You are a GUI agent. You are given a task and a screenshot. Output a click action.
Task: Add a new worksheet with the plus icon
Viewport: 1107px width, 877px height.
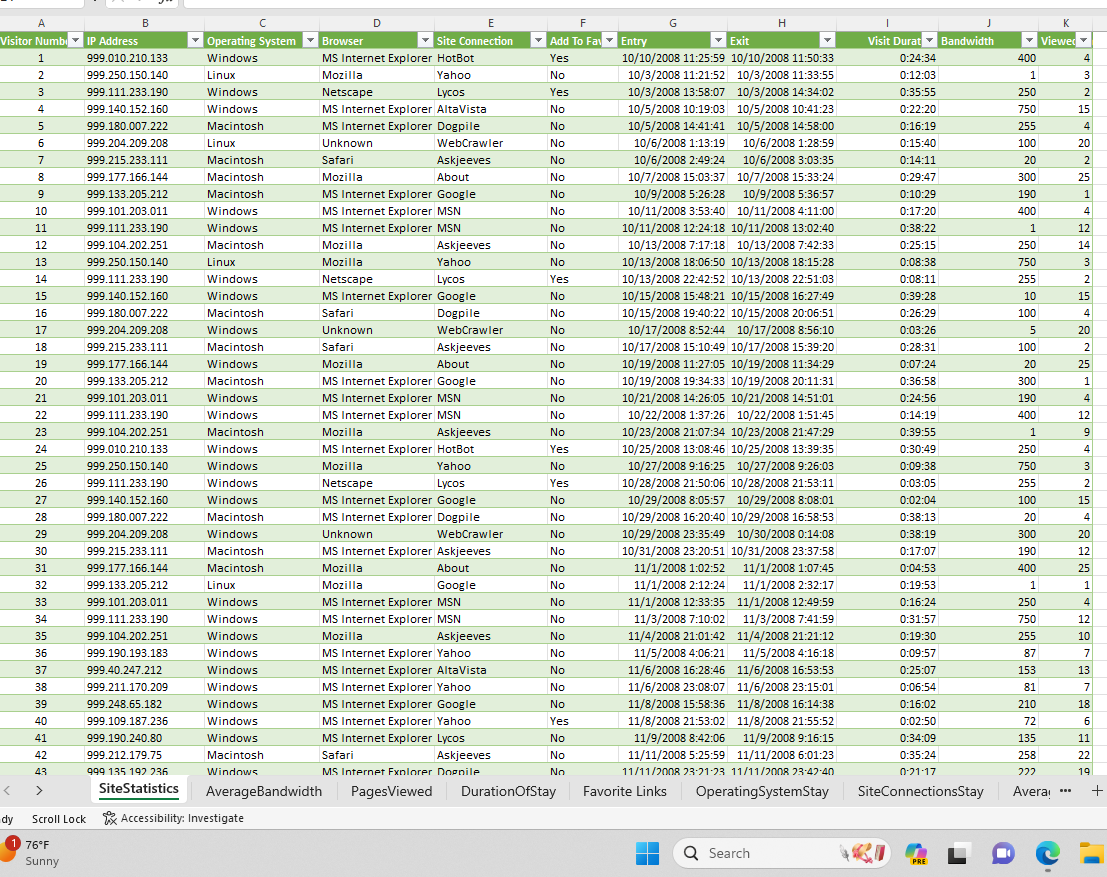coord(1096,789)
